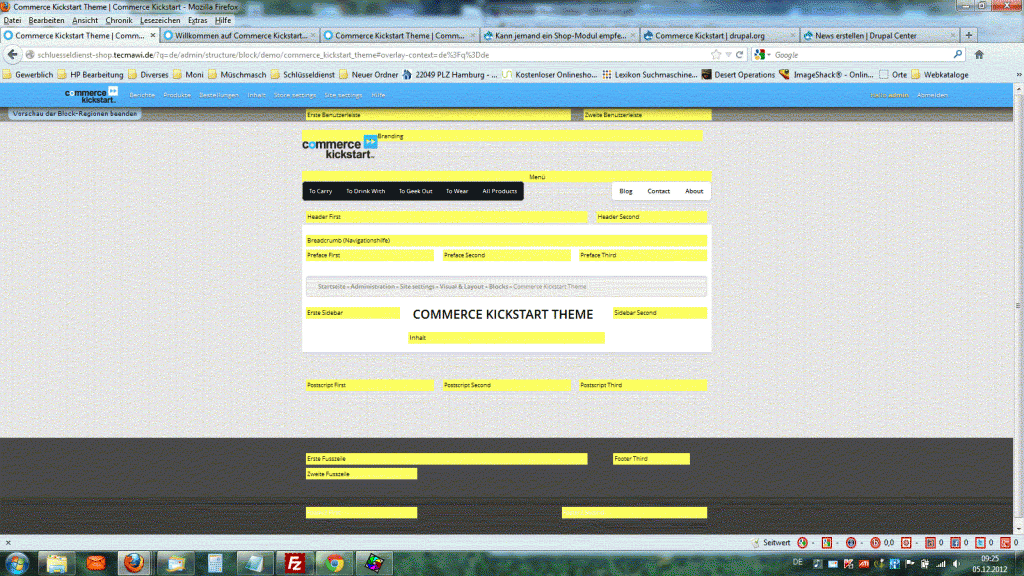The image size is (1024, 576).
Task: Click the home icon in Firefox toolbar
Action: [x=979, y=54]
